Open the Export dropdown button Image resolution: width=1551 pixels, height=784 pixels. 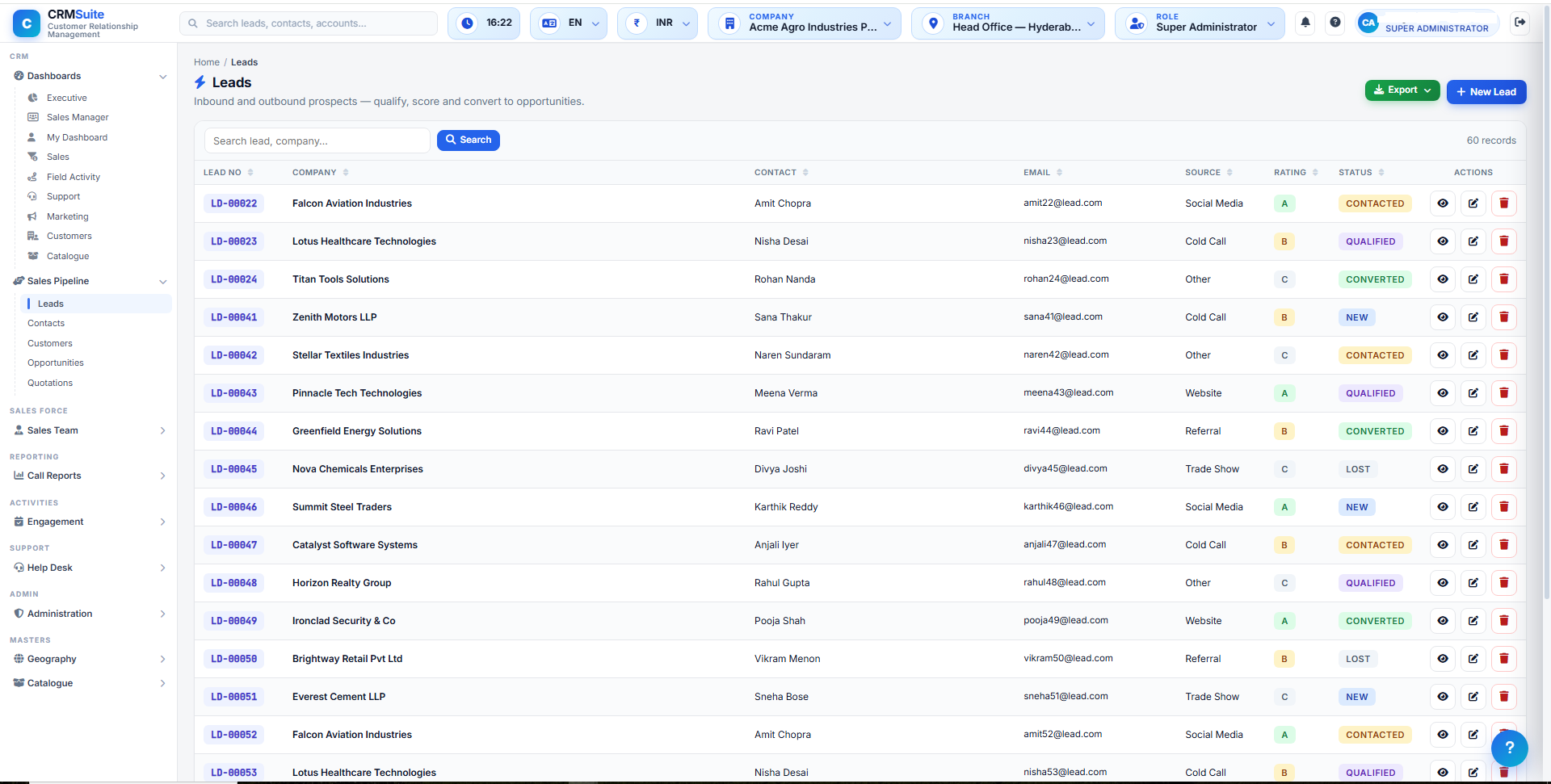(1402, 90)
